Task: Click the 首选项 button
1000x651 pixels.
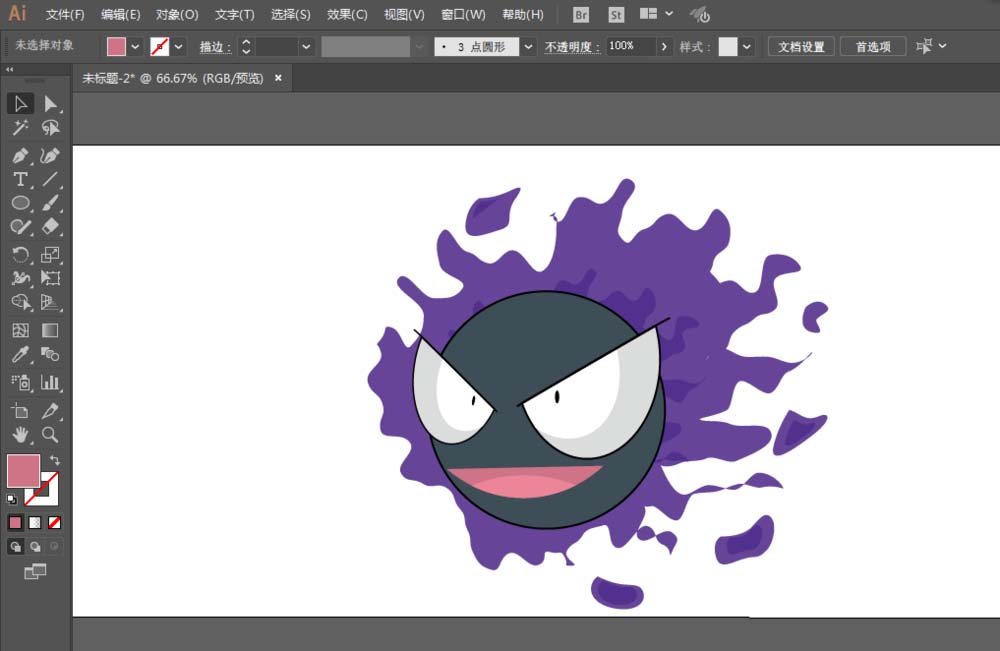Action: pyautogui.click(x=873, y=47)
